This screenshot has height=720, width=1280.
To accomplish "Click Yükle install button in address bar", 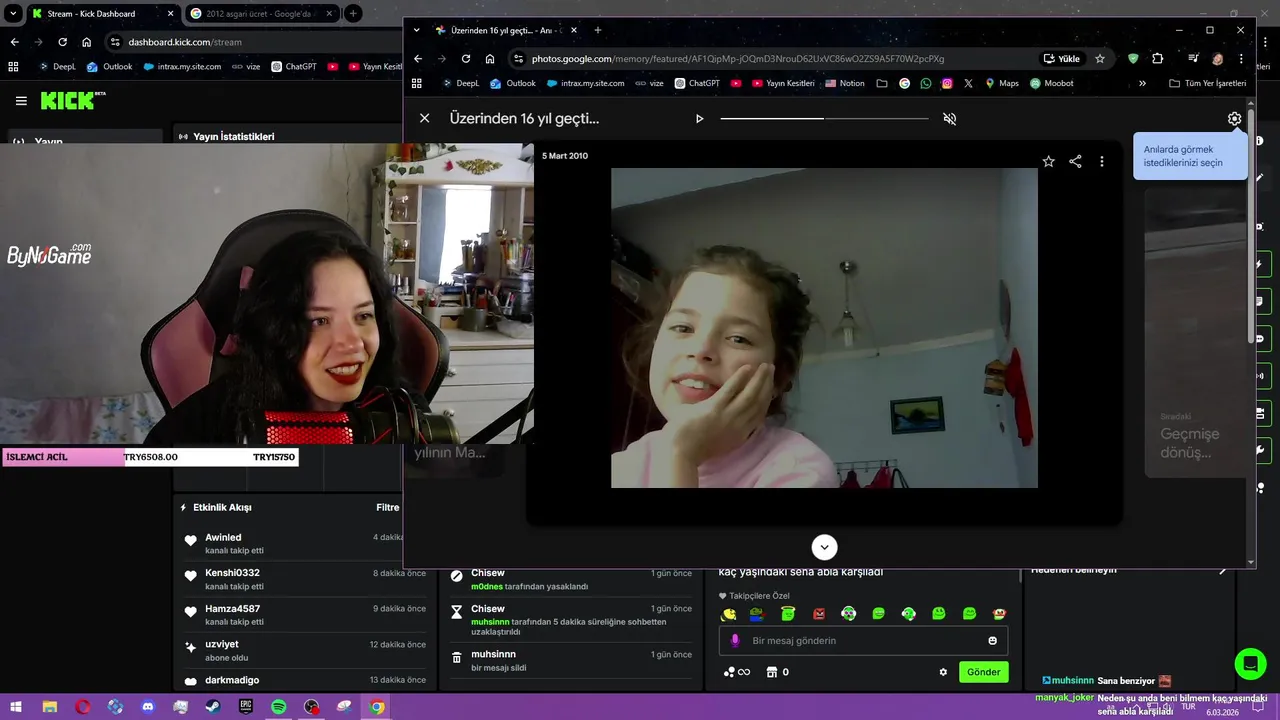I will pos(1062,58).
